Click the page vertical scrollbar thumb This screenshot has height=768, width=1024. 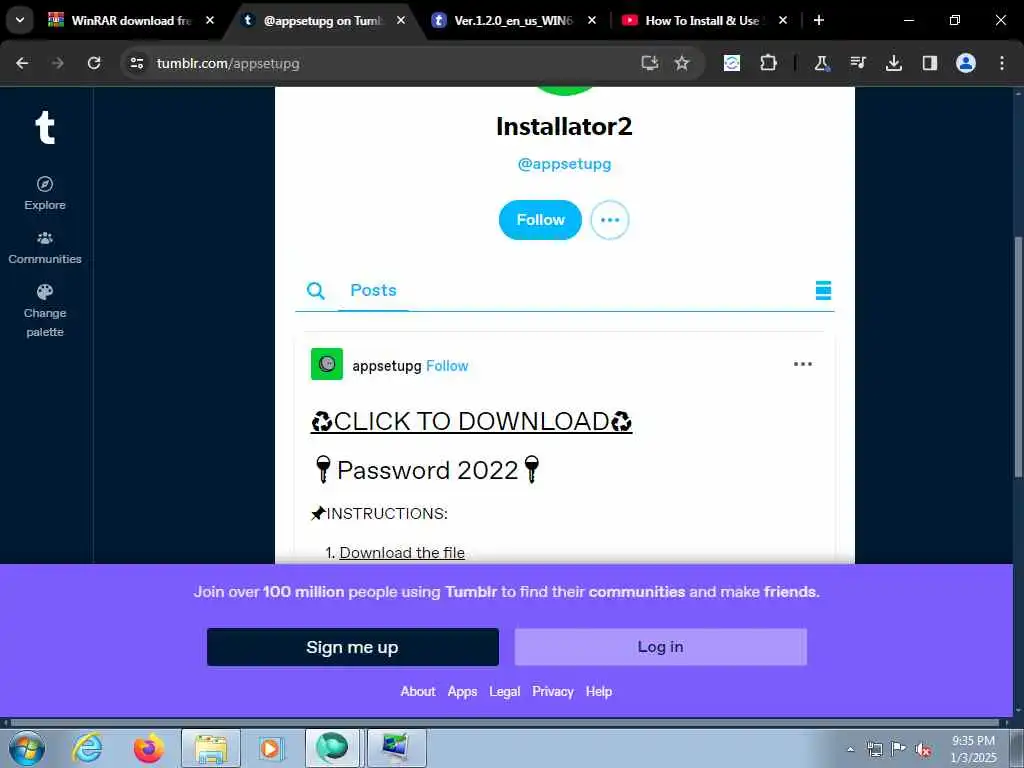[x=1018, y=356]
